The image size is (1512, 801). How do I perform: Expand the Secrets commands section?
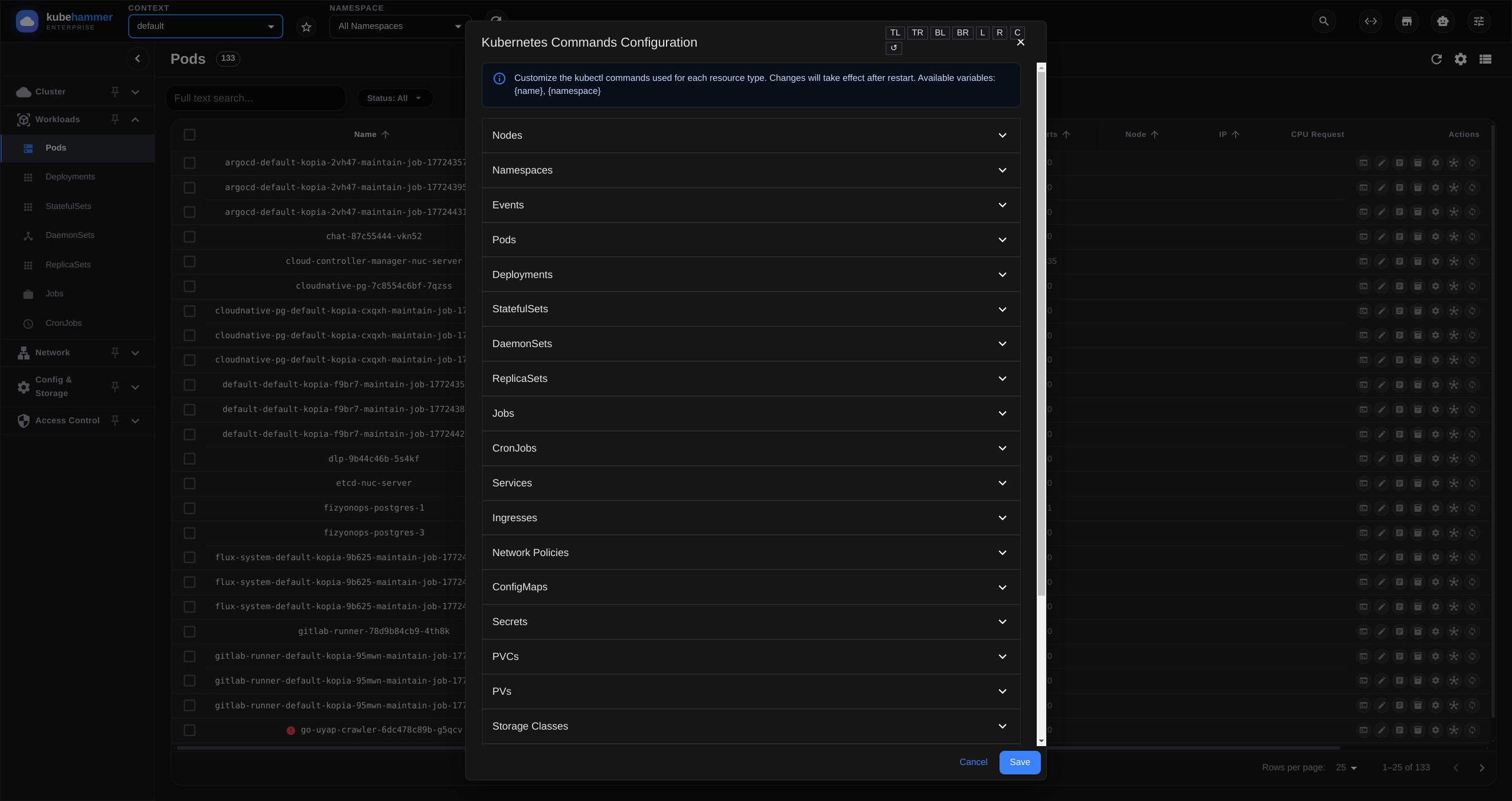(x=751, y=622)
